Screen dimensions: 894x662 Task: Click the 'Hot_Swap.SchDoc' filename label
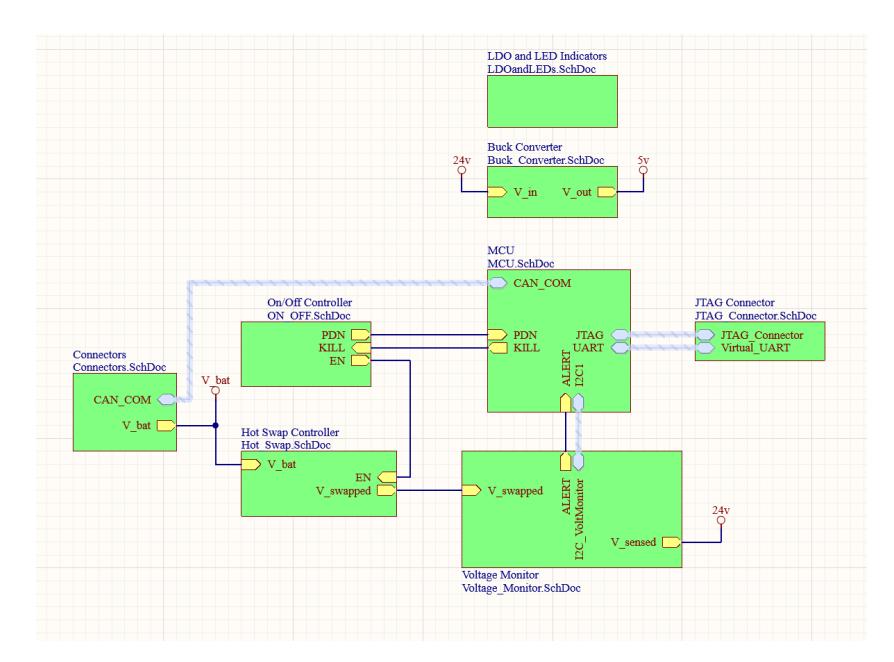(x=286, y=445)
